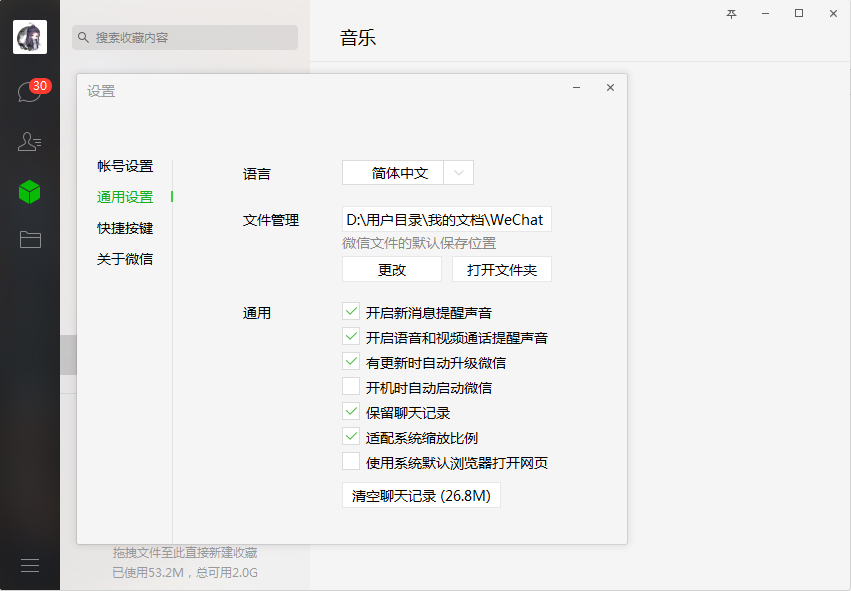Select the Contacts icon
This screenshot has width=851, height=591.
tap(30, 142)
